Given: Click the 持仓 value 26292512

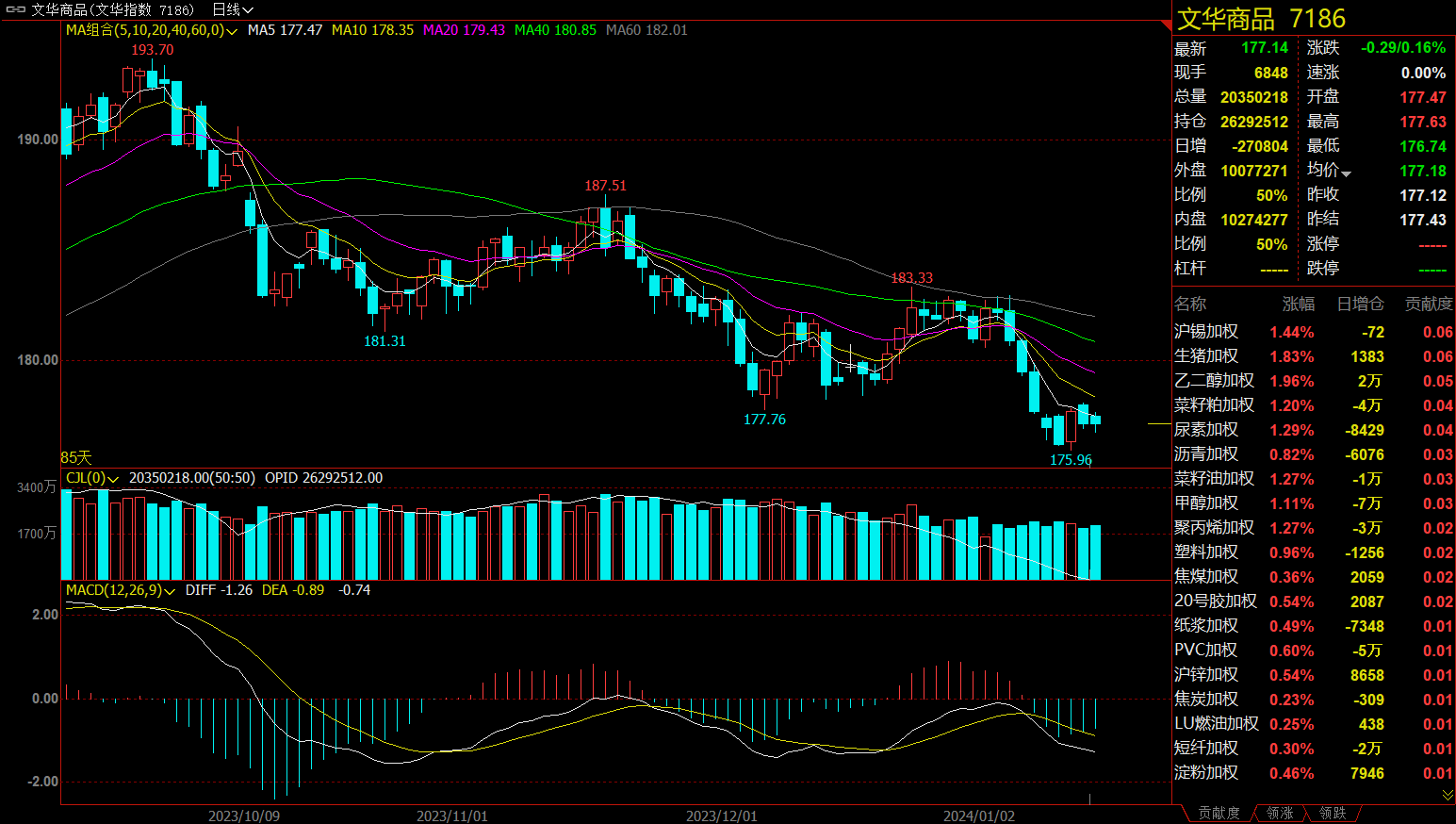Looking at the screenshot, I should [1254, 122].
